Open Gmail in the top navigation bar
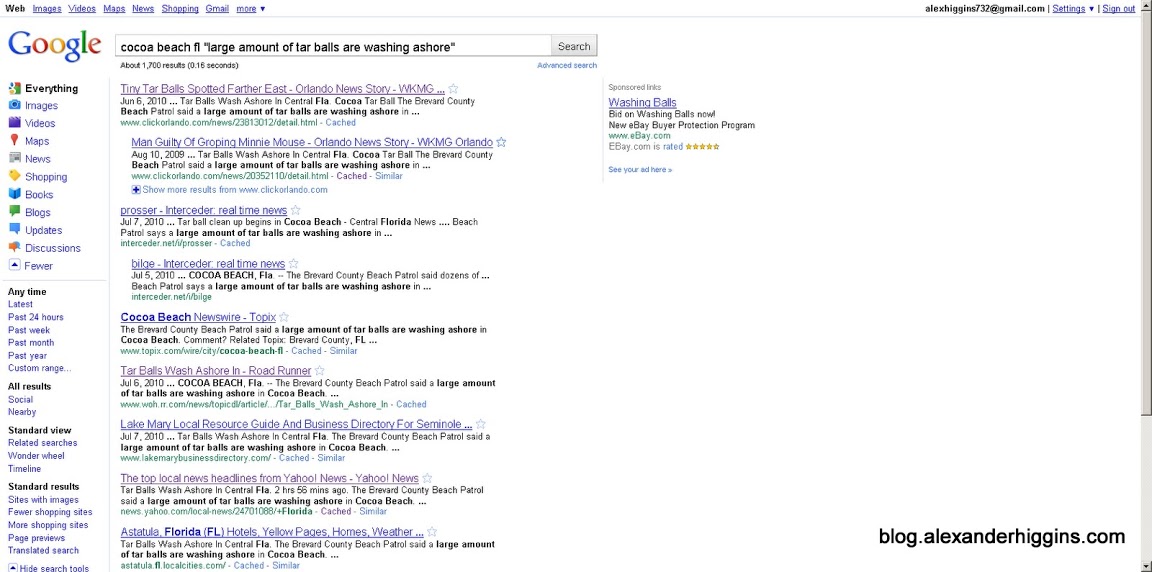Screen dimensions: 1152x572 point(217,9)
